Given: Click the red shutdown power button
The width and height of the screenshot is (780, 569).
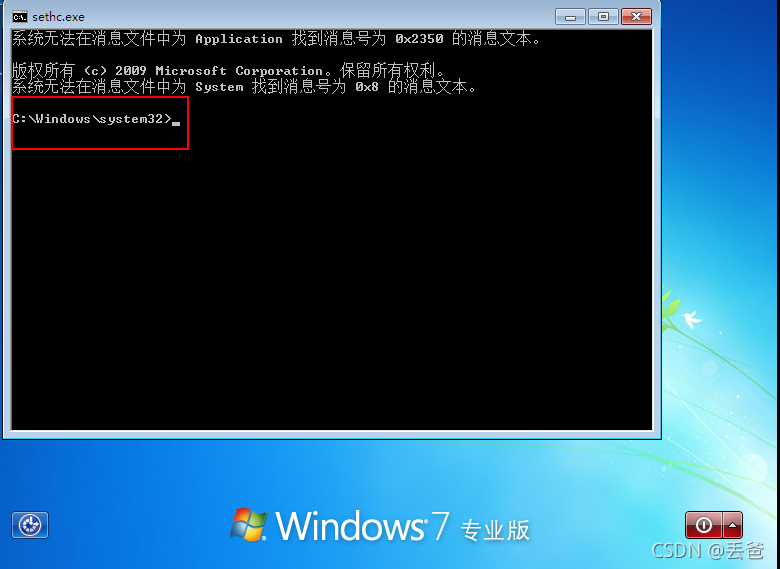Looking at the screenshot, I should (x=703, y=525).
